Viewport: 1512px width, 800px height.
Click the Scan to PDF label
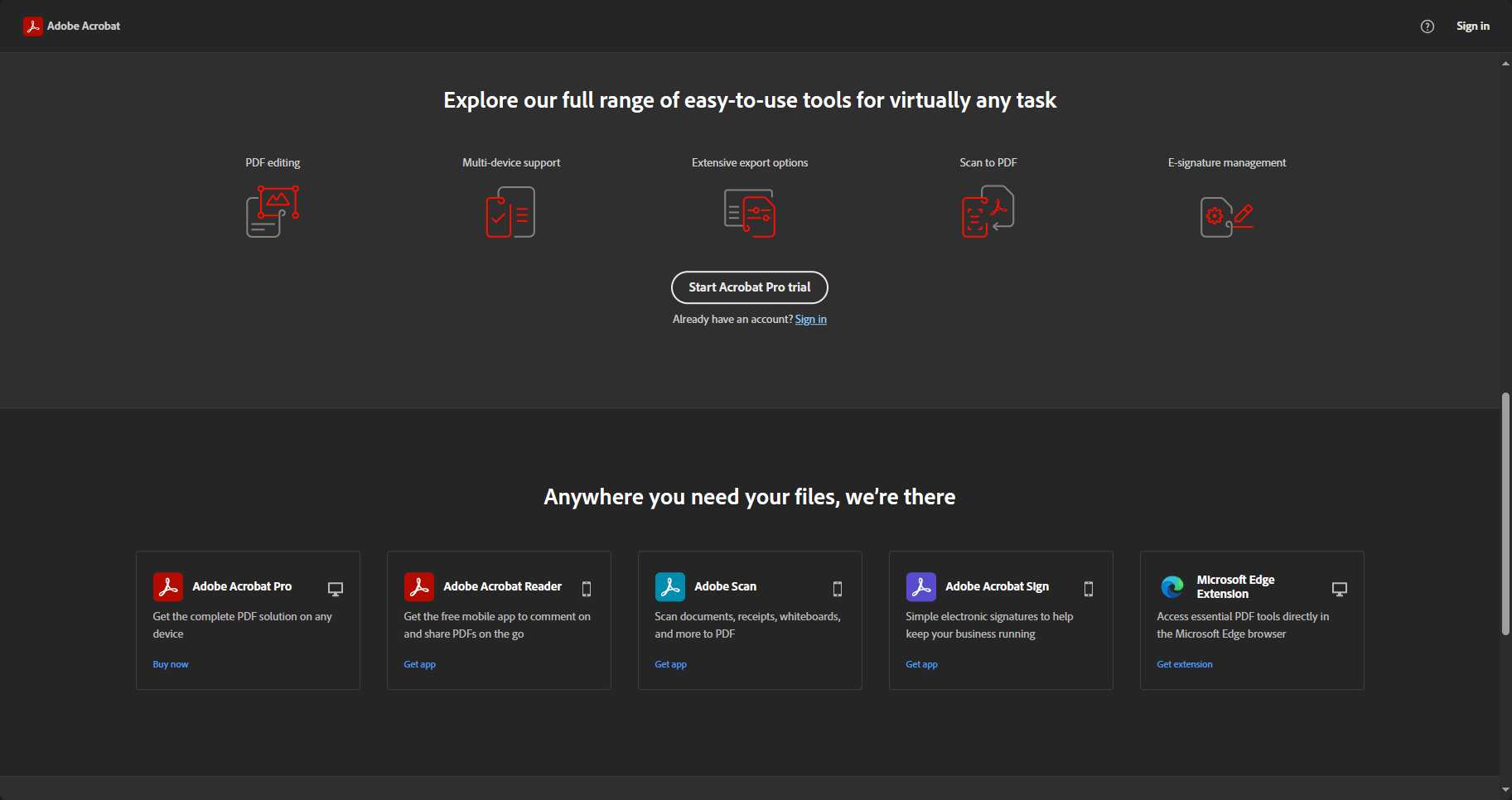click(x=988, y=163)
